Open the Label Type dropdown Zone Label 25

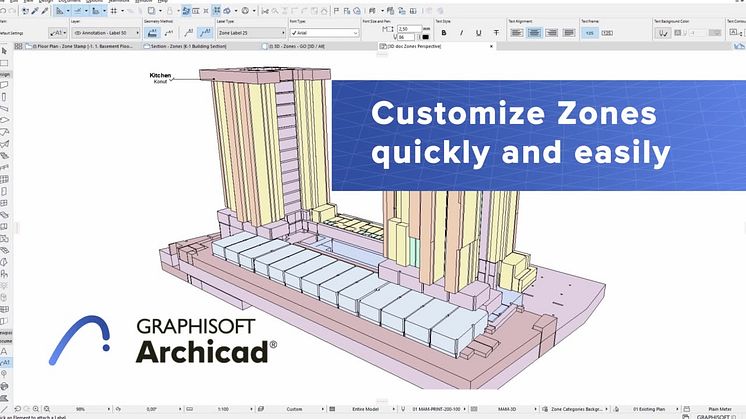pyautogui.click(x=251, y=33)
